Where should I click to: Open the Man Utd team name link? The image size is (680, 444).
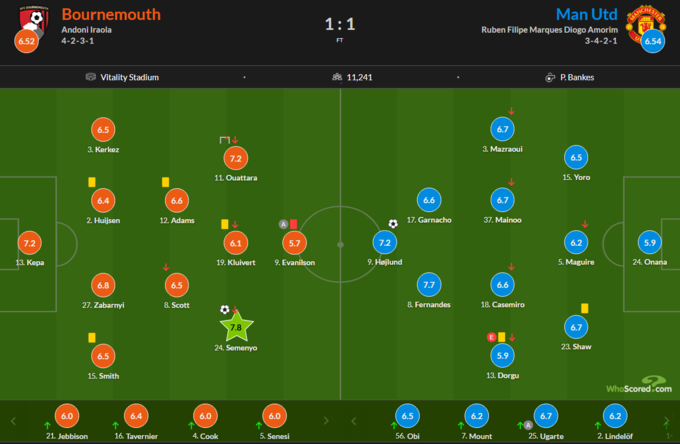point(586,14)
